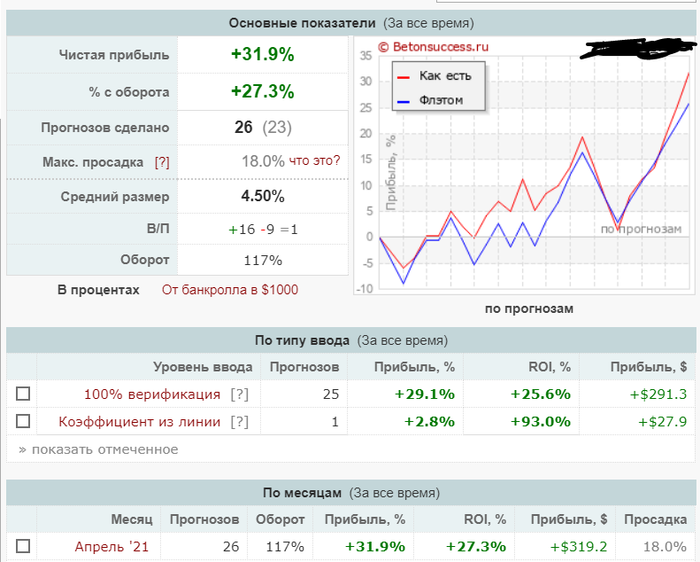Check the 100% верификация row checkbox
The height and width of the screenshot is (562, 700).
[23, 394]
